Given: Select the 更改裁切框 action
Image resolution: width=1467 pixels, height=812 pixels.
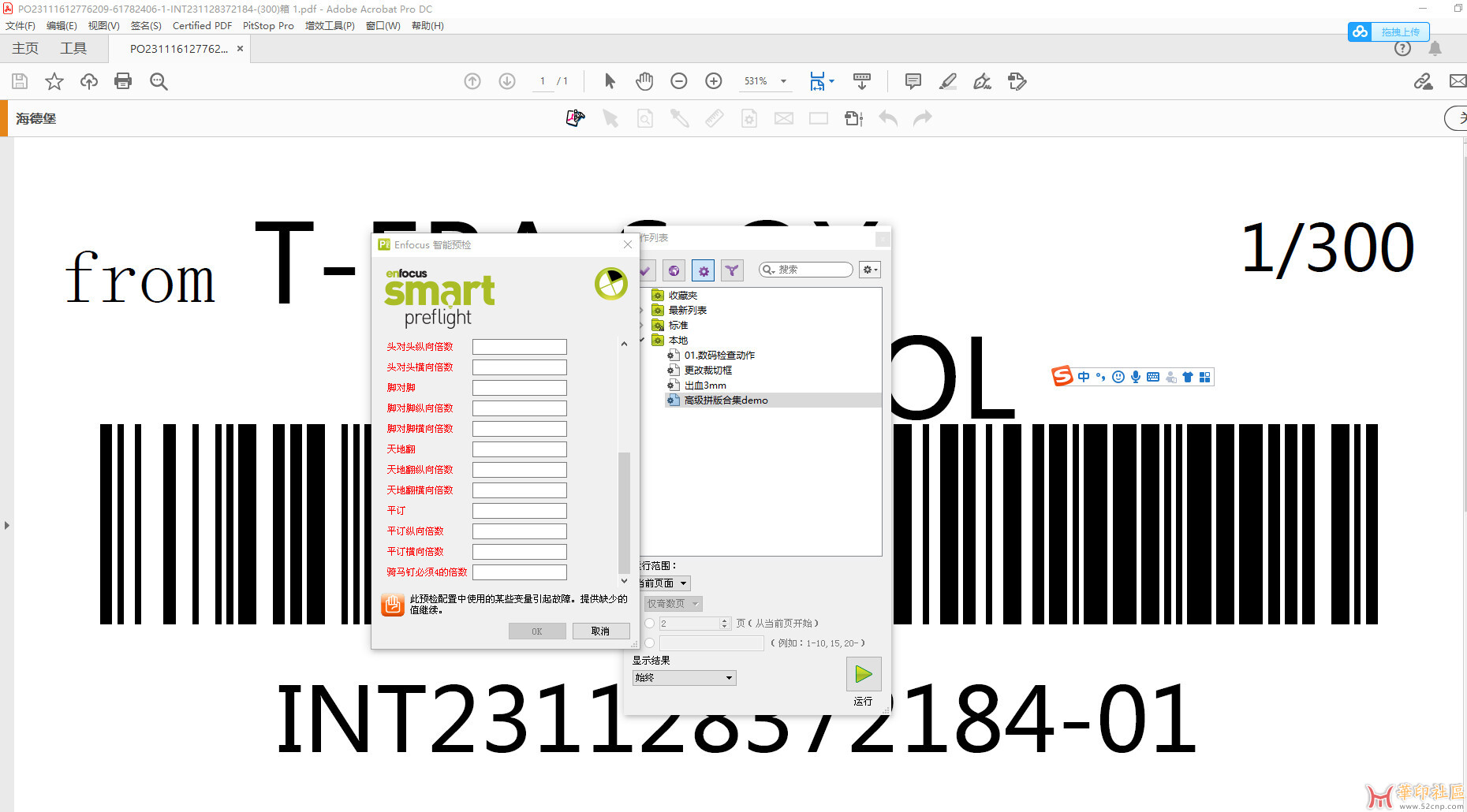Looking at the screenshot, I should [707, 371].
